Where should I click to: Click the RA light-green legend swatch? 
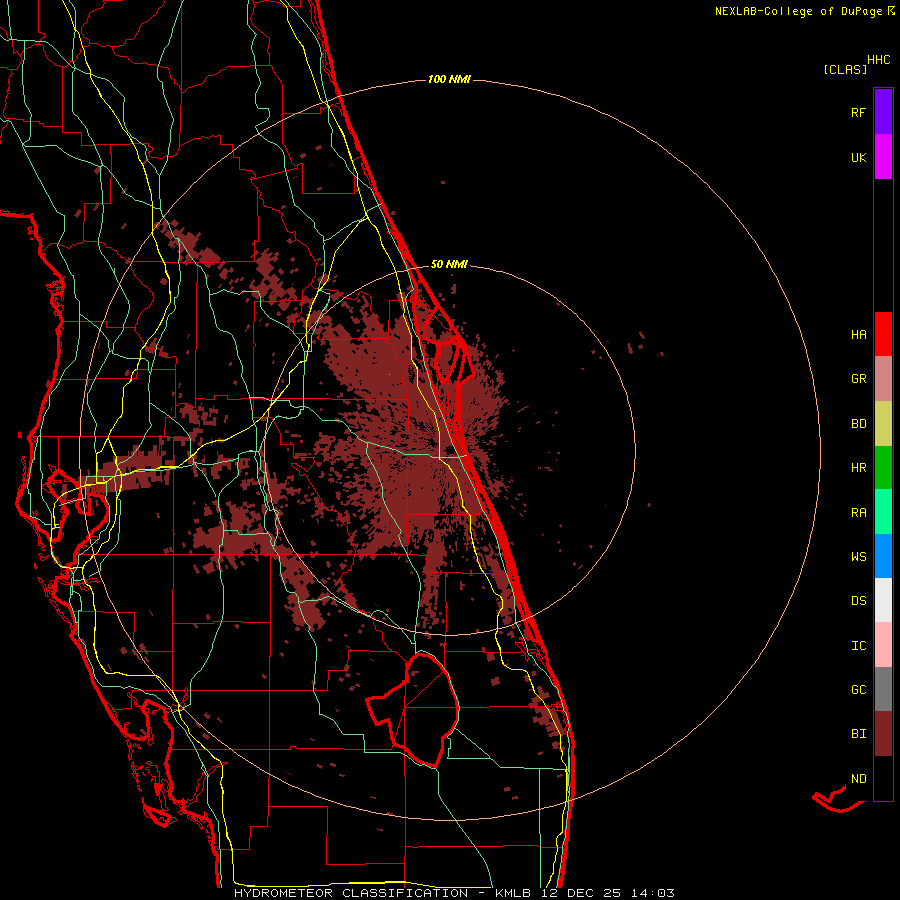883,512
